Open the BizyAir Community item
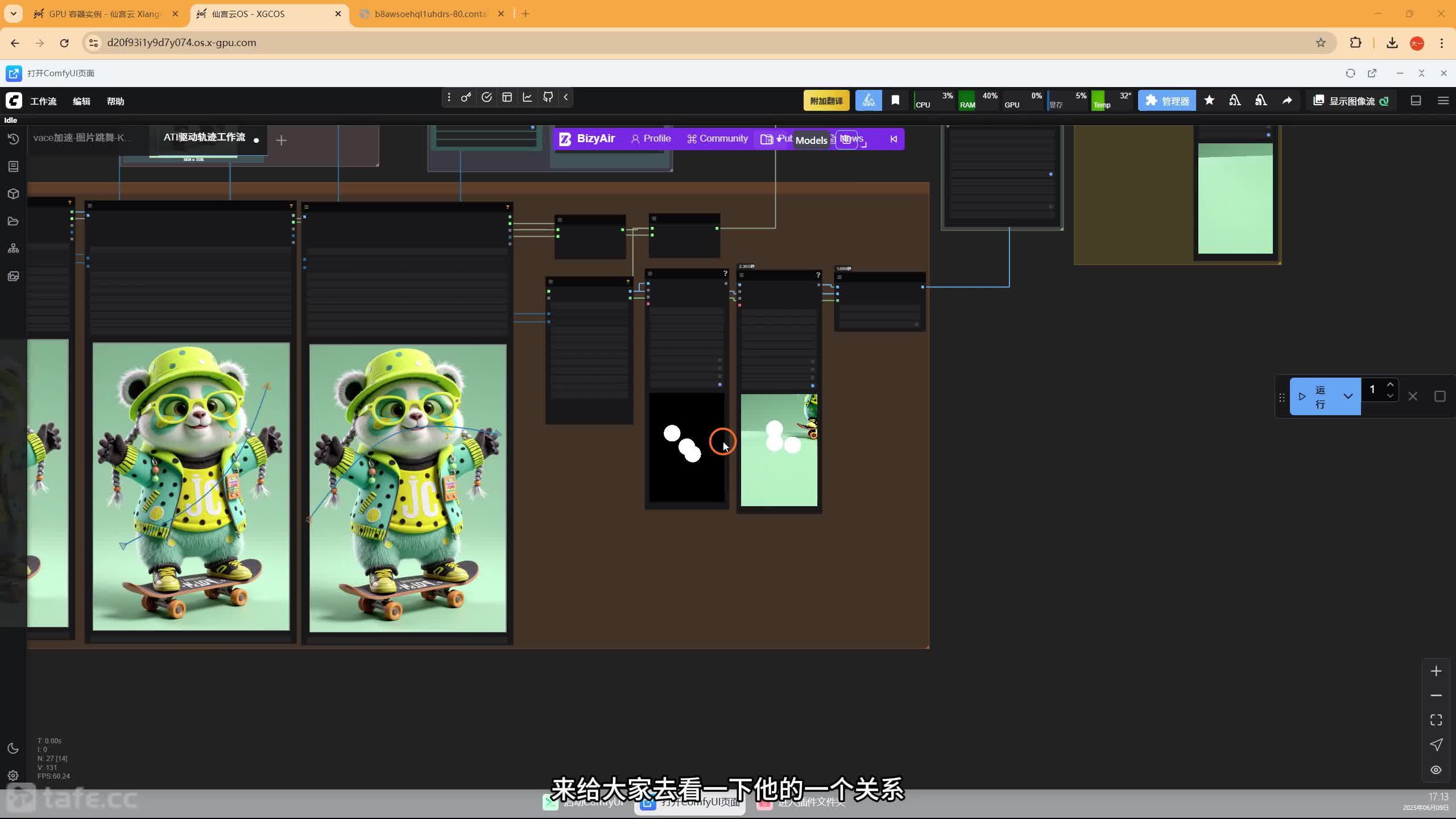The image size is (1456, 819). 717,139
